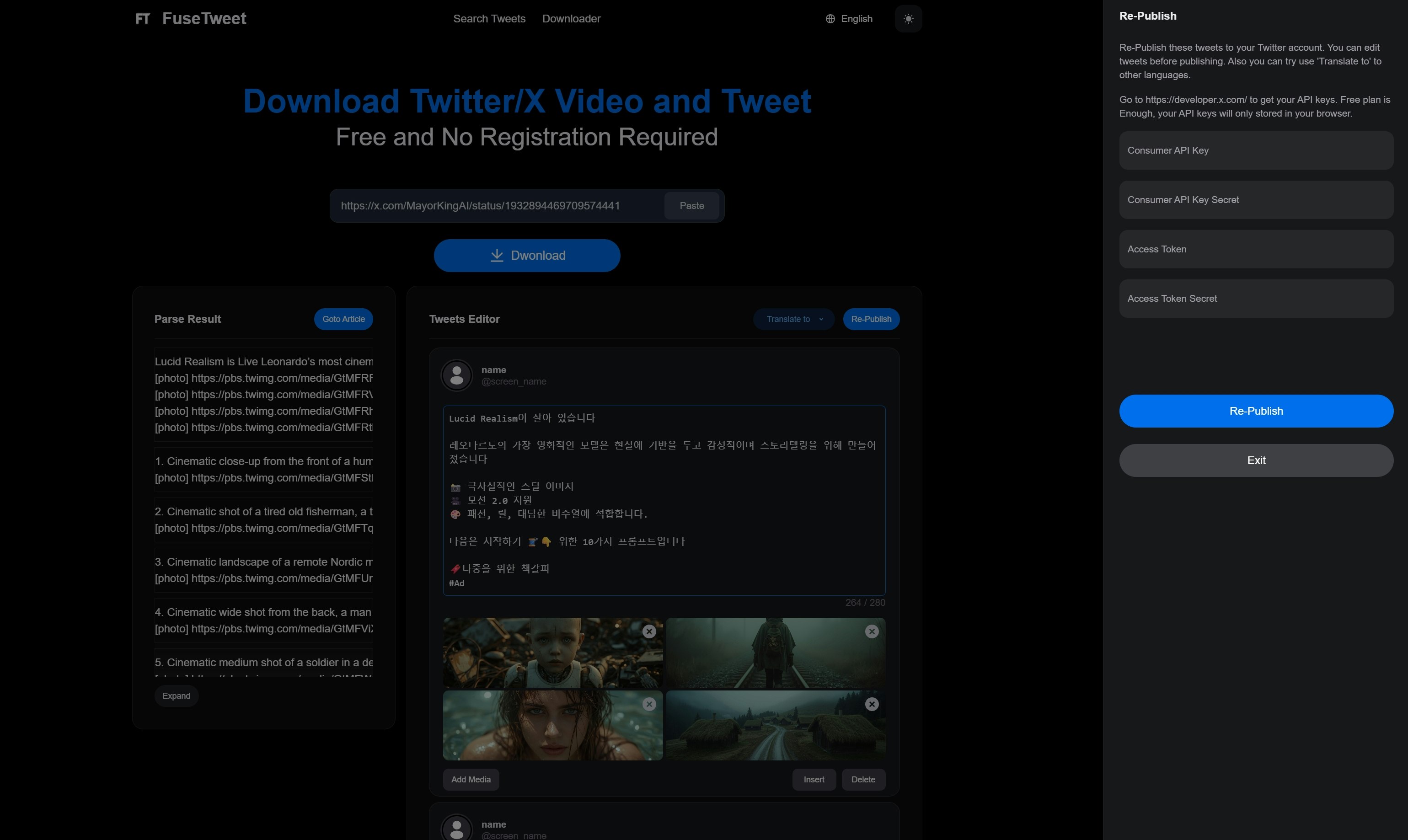Click the Insert button
Viewport: 1408px width, 840px height.
coord(814,780)
